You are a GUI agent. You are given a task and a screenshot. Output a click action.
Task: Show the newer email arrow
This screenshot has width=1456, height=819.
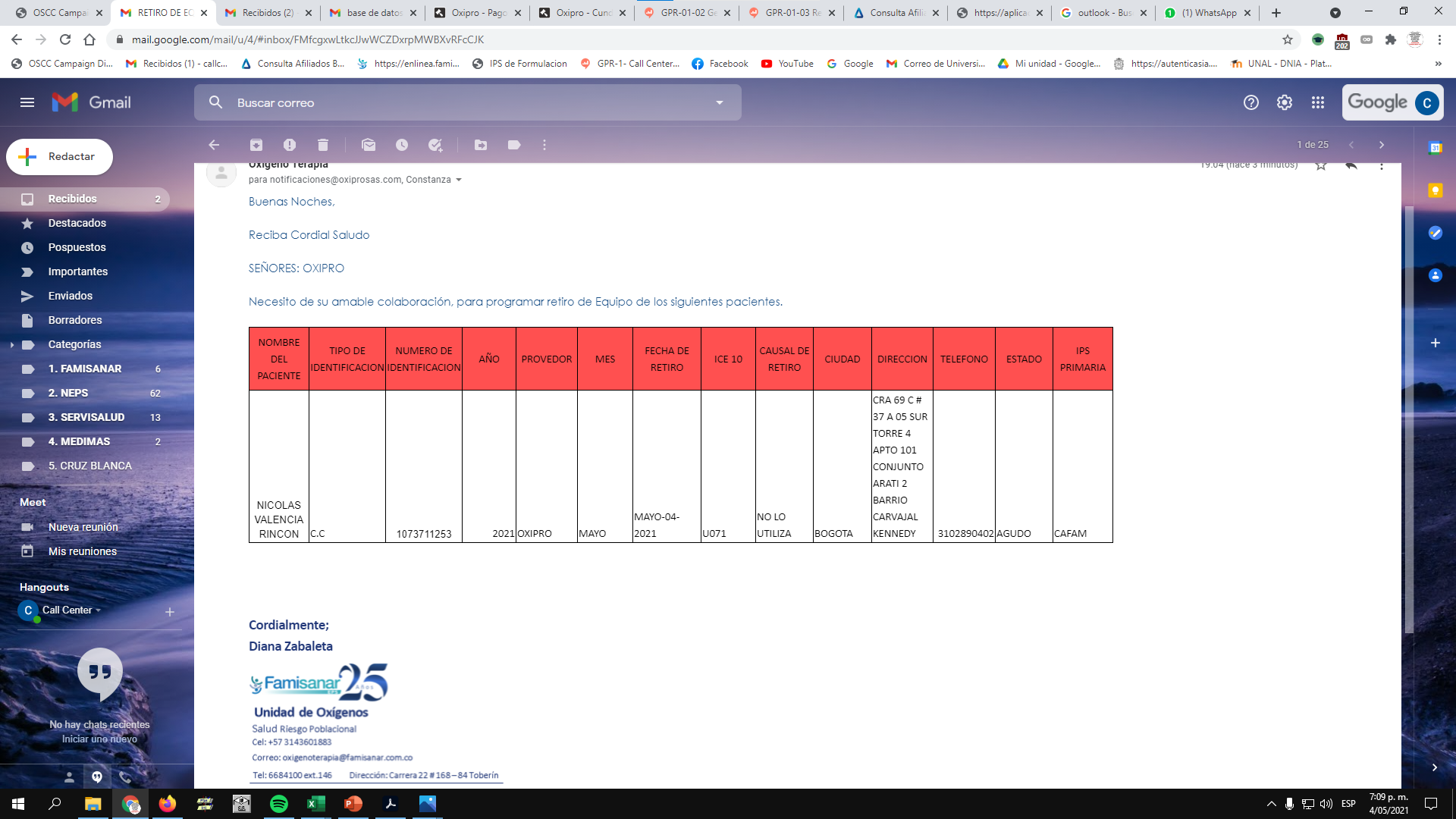pyautogui.click(x=1351, y=145)
